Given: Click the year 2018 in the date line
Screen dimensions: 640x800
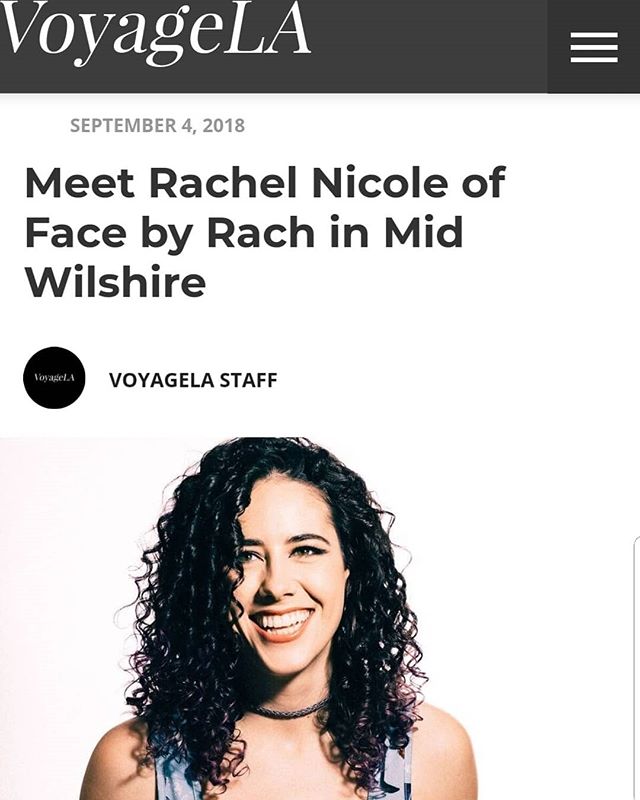Looking at the screenshot, I should [x=224, y=126].
